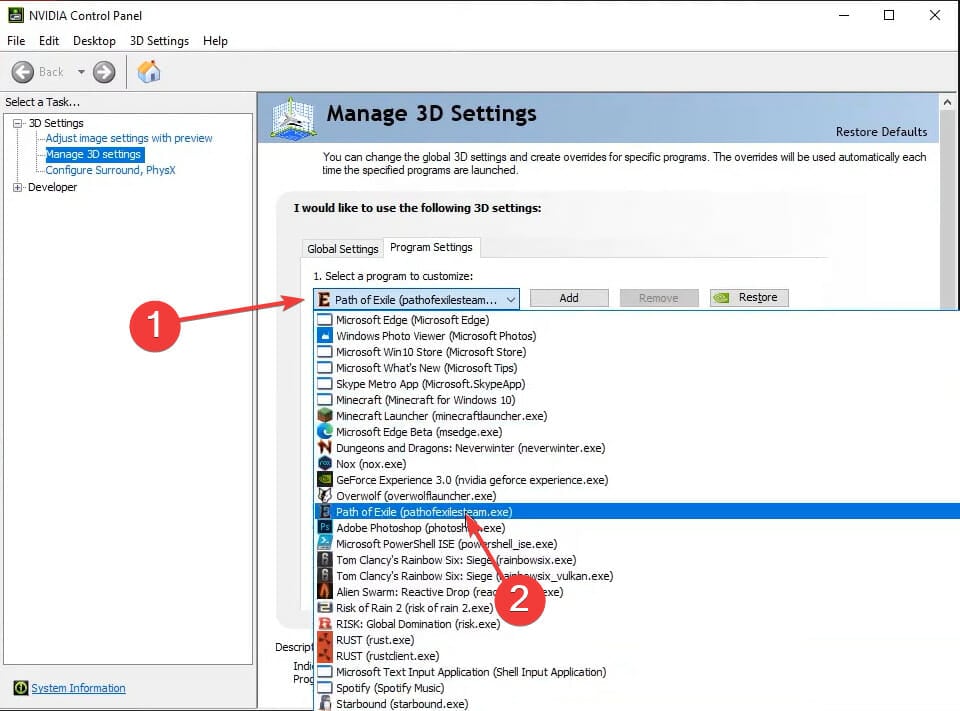The height and width of the screenshot is (711, 960).
Task: Choose Overwolf (overwolflauncher.exe) entry
Action: 637,495
